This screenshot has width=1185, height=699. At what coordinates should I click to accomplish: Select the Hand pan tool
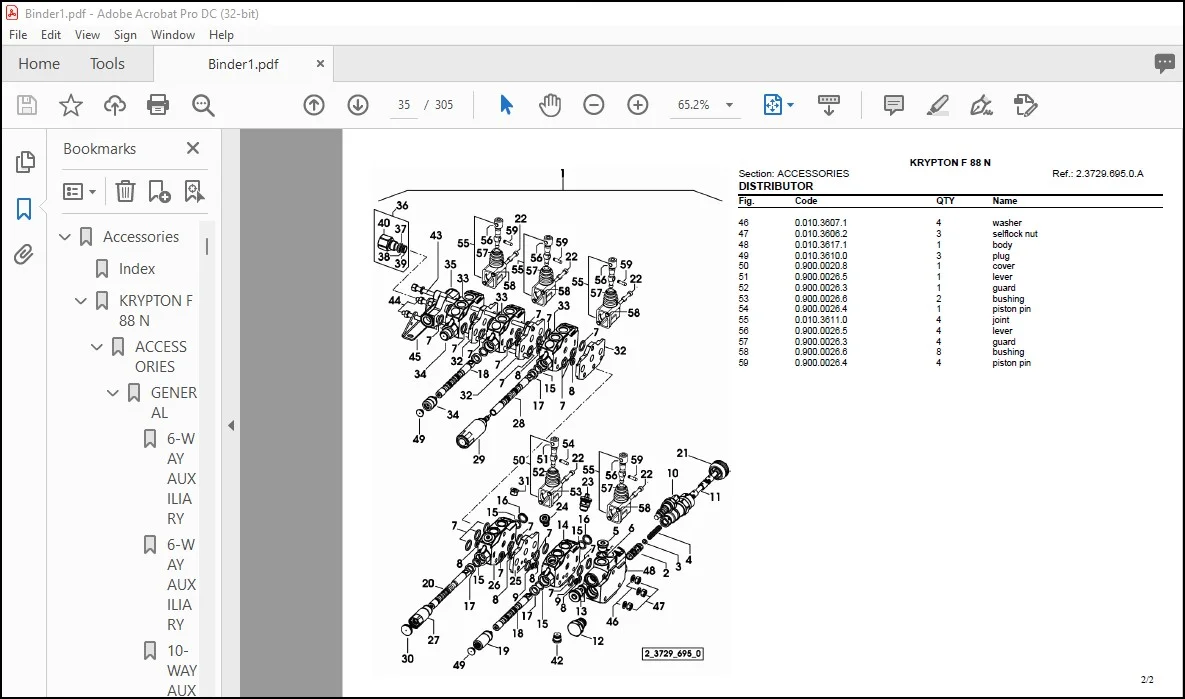(550, 105)
